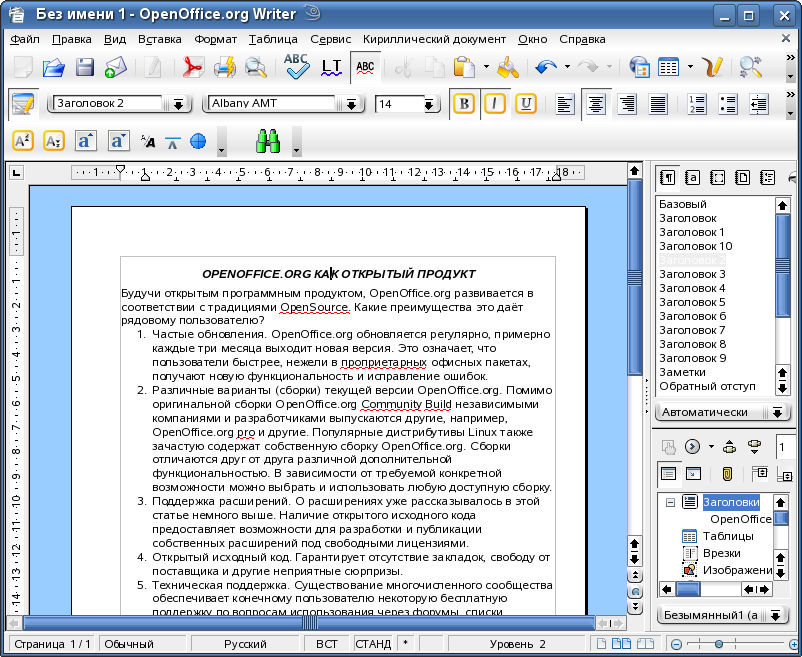
Task: Click the Undo arrow icon
Action: tap(545, 68)
